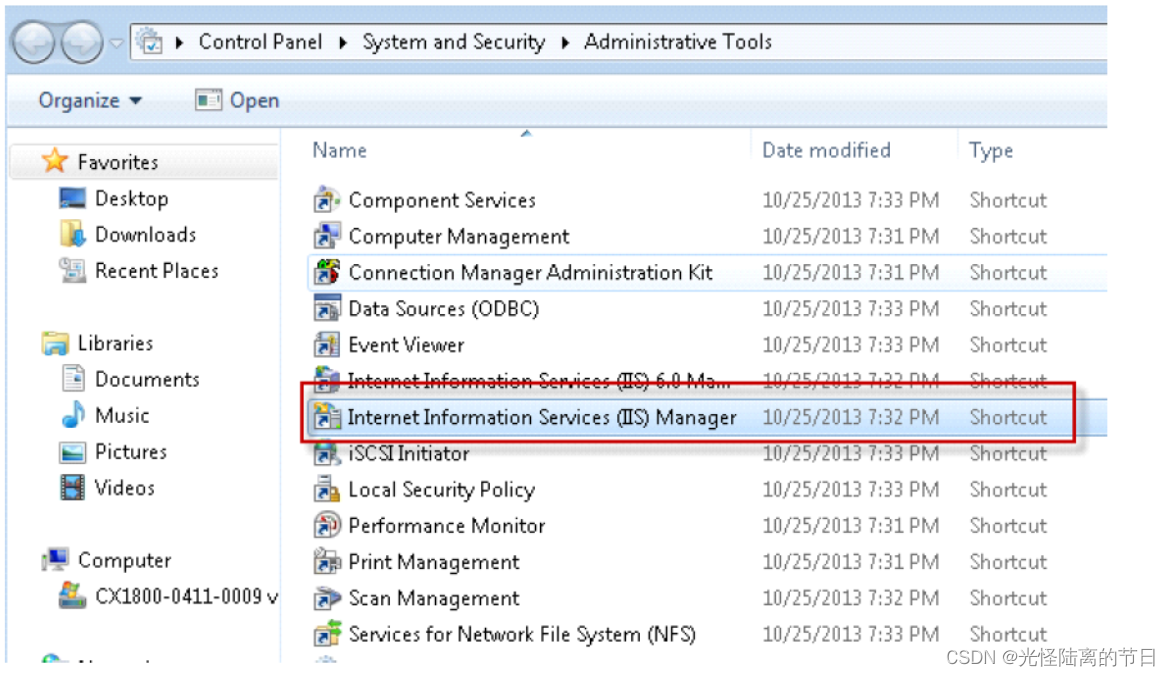Sort by the Type column header
1170x676 pixels.
pyautogui.click(x=991, y=150)
